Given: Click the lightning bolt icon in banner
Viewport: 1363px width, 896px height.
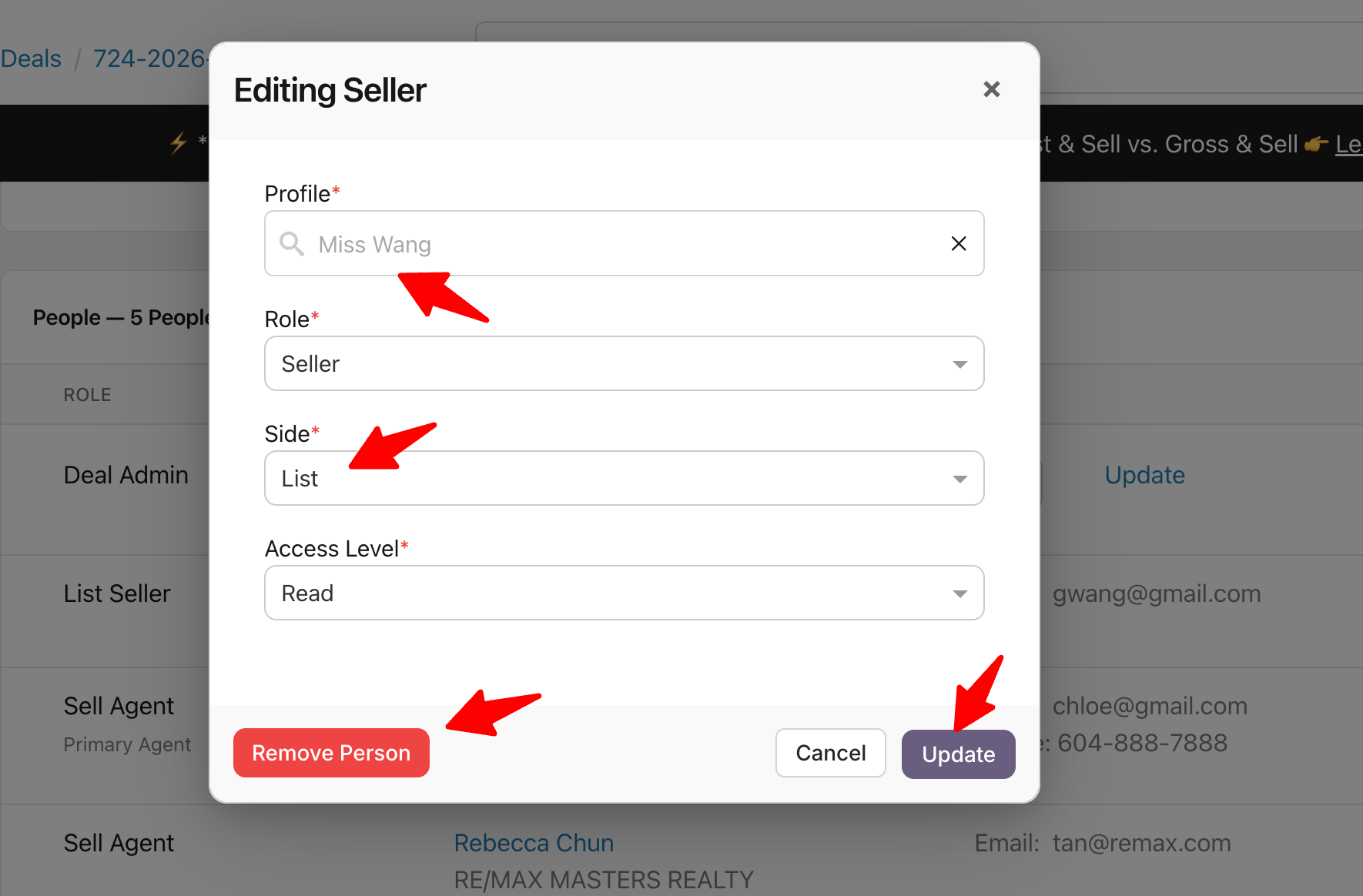Looking at the screenshot, I should pos(179,142).
